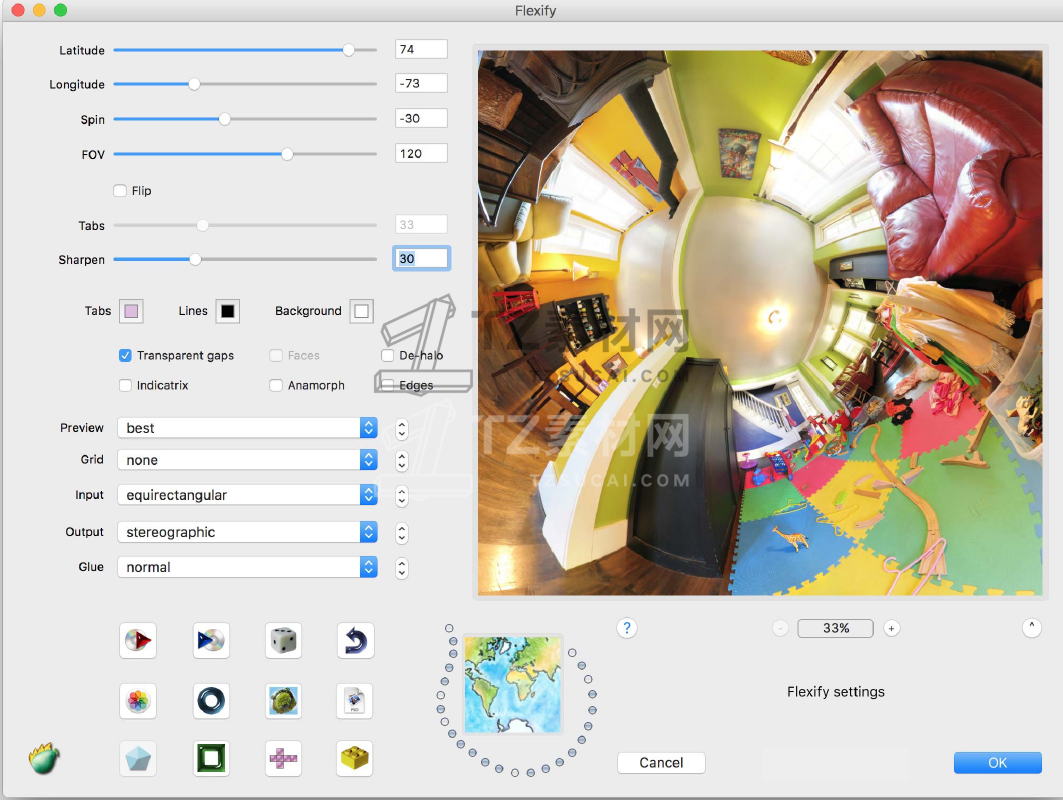Uncheck Transparent gaps
Image resolution: width=1063 pixels, height=800 pixels.
click(x=125, y=355)
